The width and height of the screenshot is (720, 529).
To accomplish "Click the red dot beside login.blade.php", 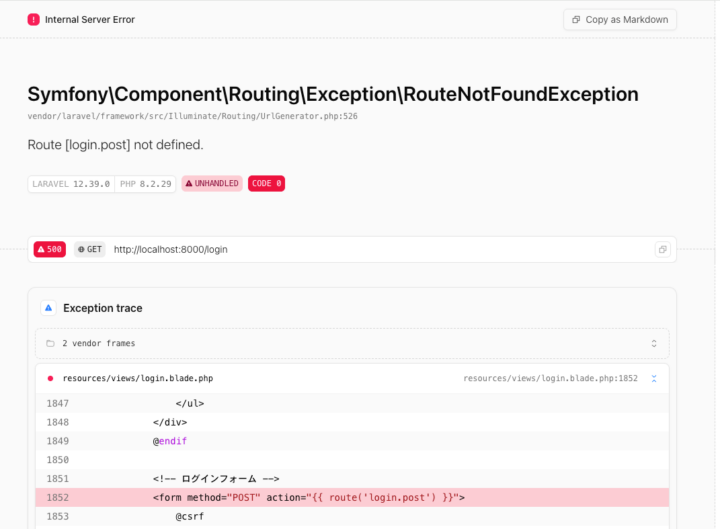I will (50, 379).
